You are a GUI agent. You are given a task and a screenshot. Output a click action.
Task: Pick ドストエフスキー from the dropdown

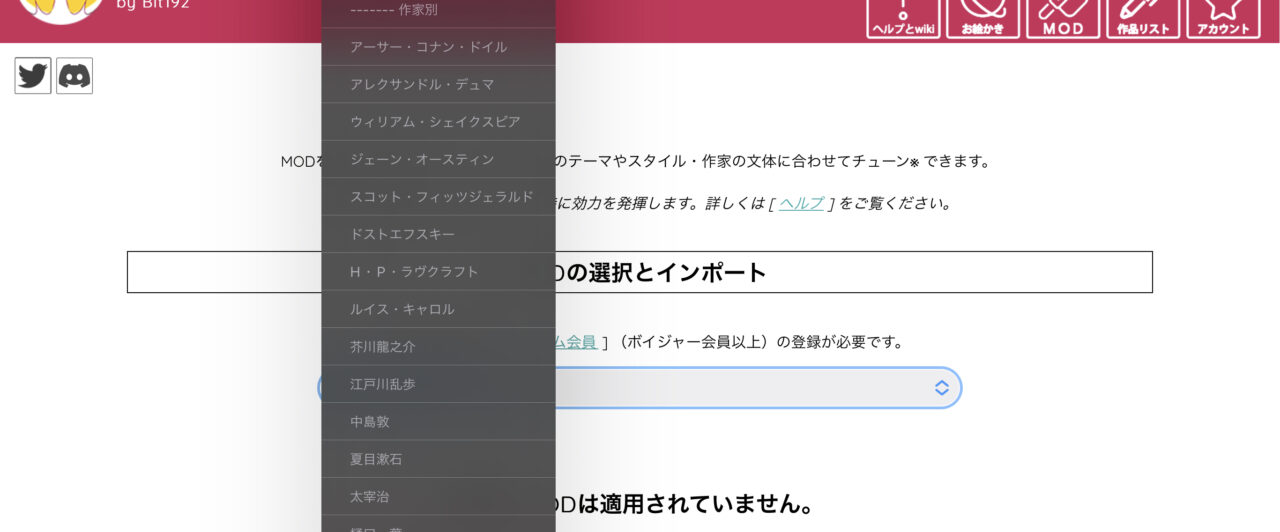coord(438,234)
